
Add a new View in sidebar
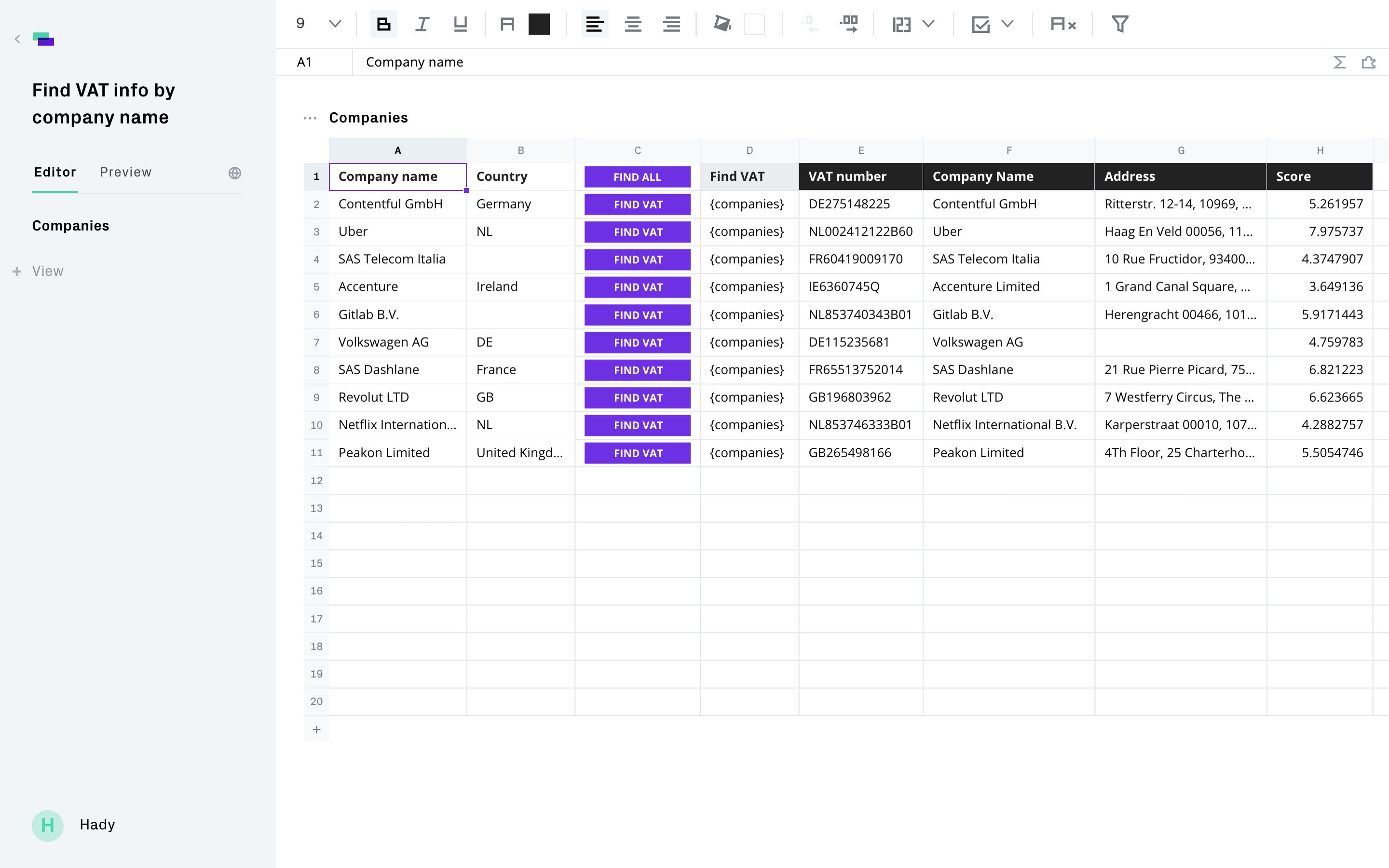pyautogui.click(x=39, y=271)
